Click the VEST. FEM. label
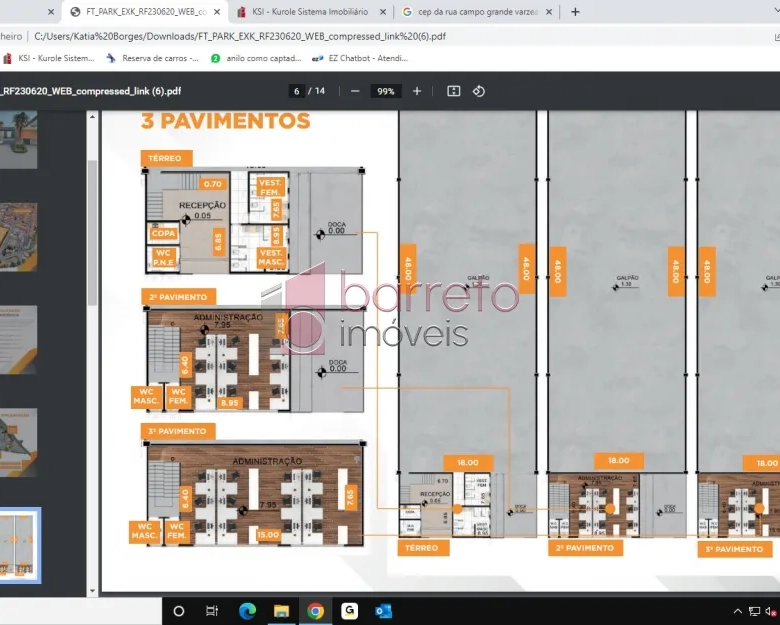 (x=270, y=188)
